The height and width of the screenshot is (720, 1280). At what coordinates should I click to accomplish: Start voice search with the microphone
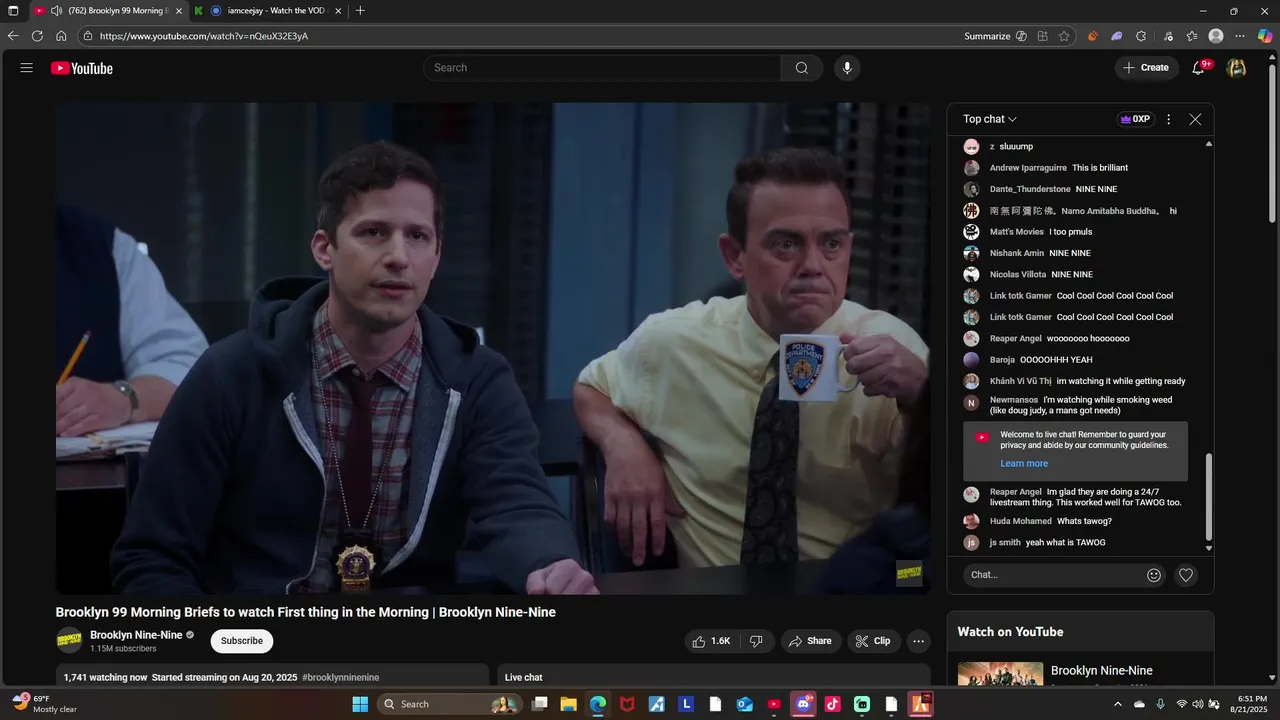847,68
